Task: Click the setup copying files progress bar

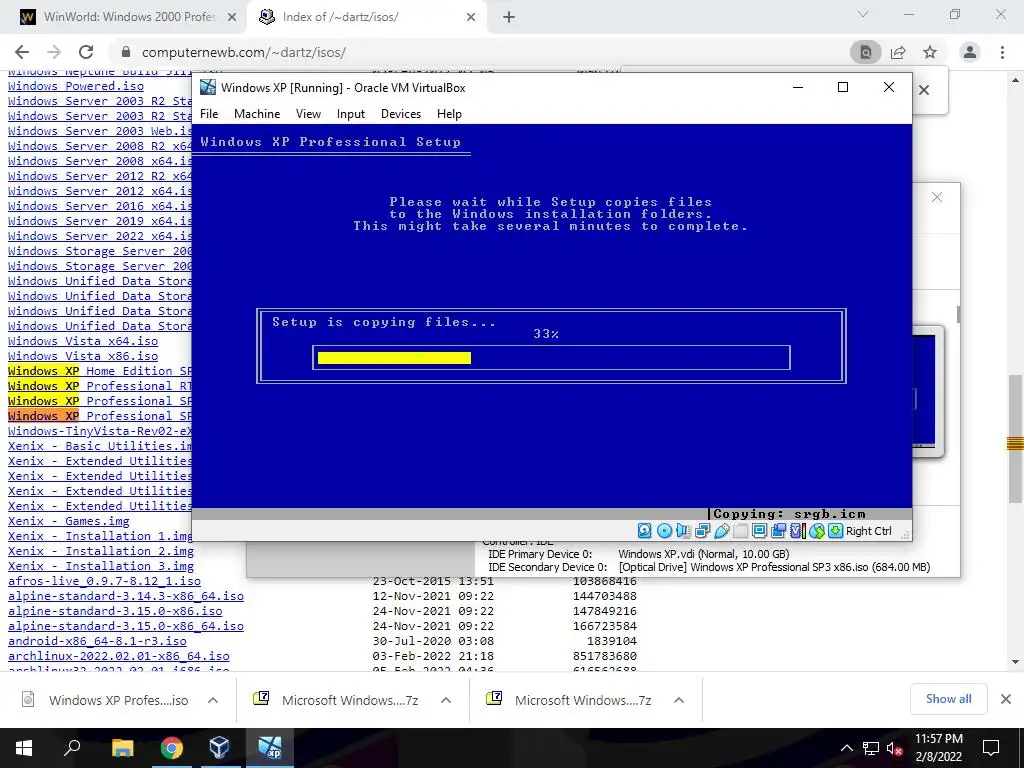Action: coord(552,358)
